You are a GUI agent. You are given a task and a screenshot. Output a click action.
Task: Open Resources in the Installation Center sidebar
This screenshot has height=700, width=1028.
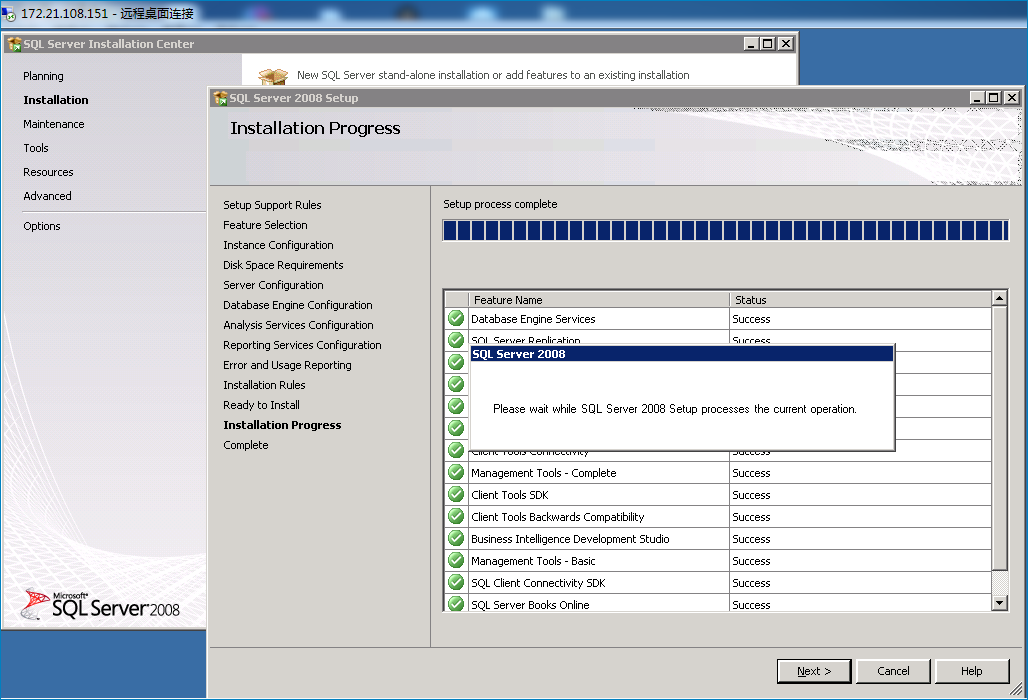point(49,172)
